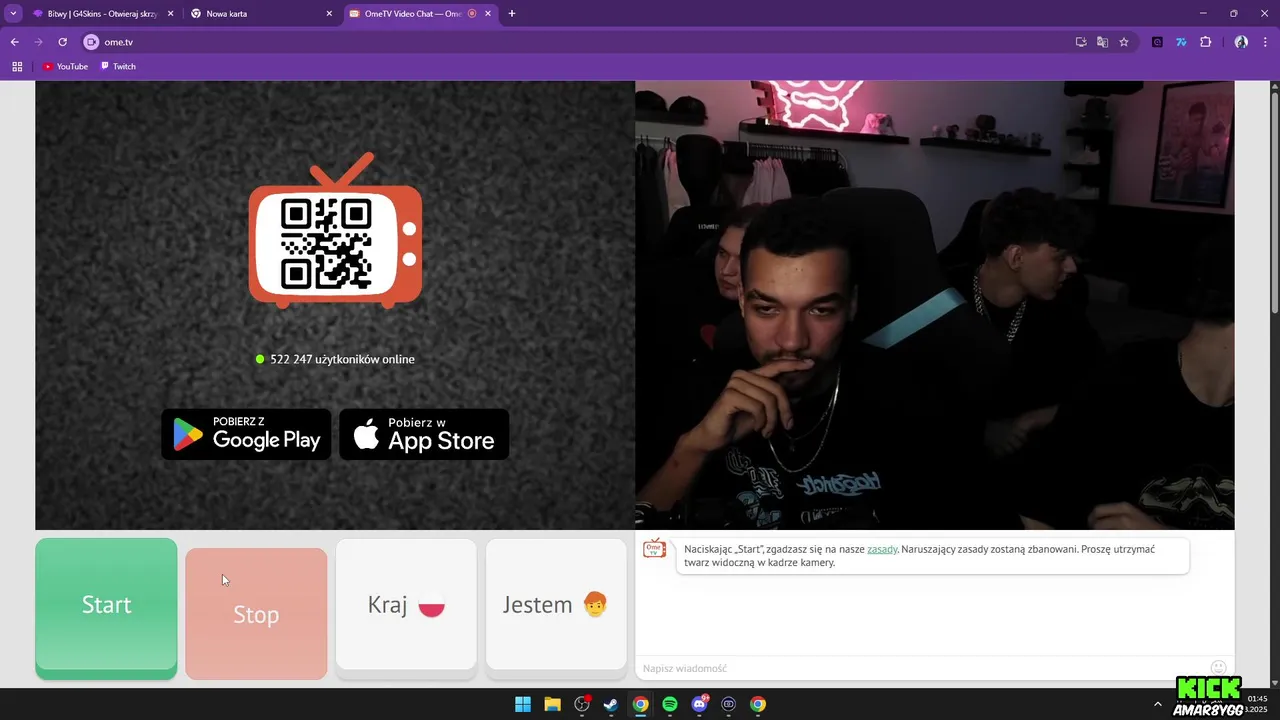Open a new browser tab
The image size is (1280, 720).
[x=512, y=14]
